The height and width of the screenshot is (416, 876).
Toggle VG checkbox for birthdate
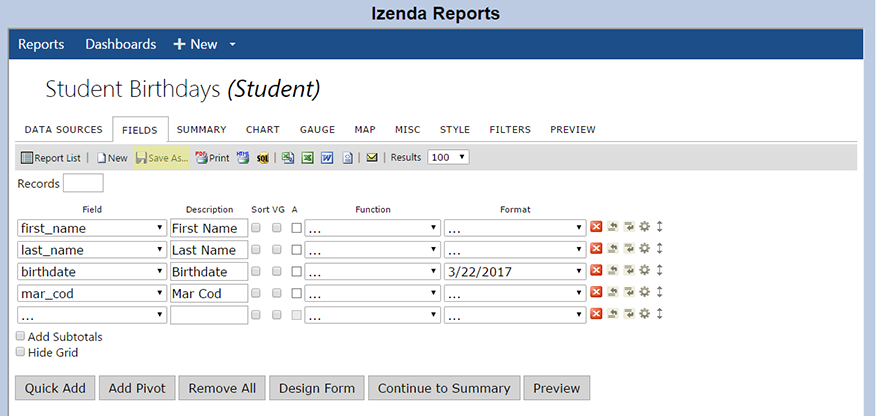[x=277, y=271]
